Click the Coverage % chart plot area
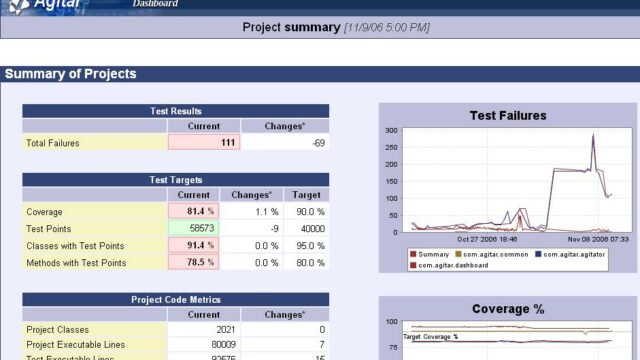640x360 pixels. pyautogui.click(x=517, y=340)
